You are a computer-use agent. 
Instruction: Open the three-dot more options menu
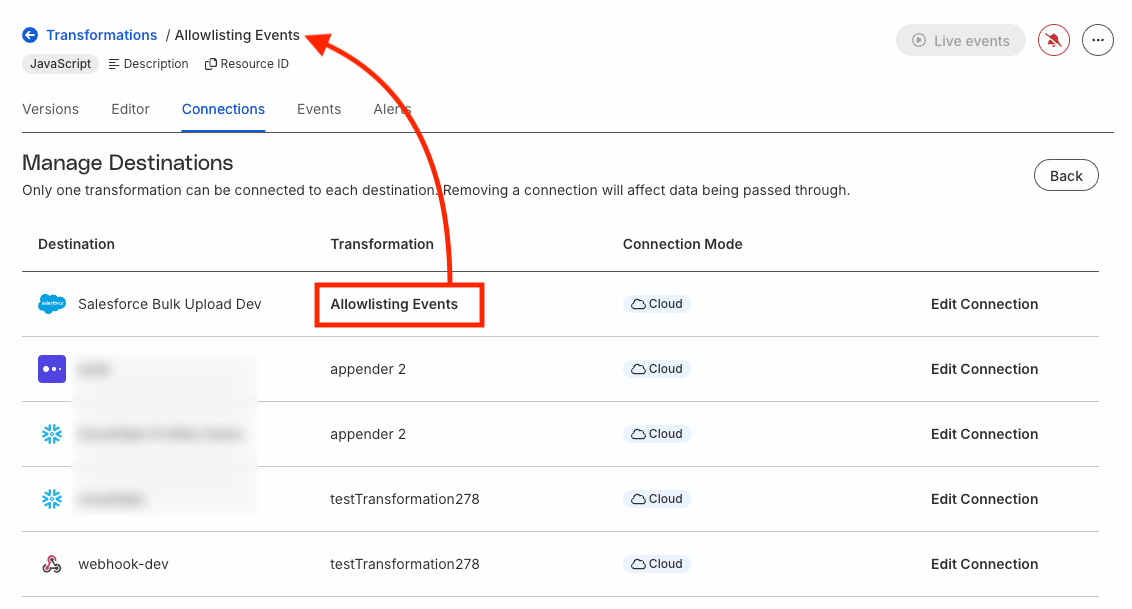pyautogui.click(x=1097, y=40)
